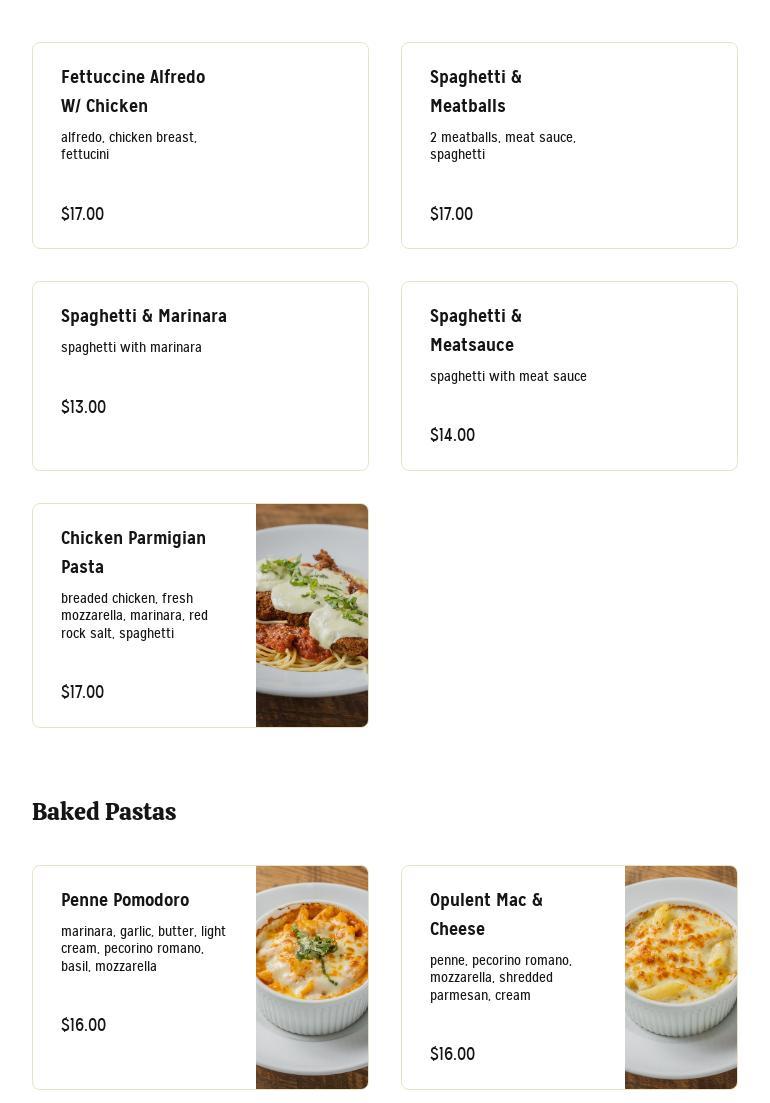Click the $13.00 Spaghetti & Marinara price

coord(83,407)
